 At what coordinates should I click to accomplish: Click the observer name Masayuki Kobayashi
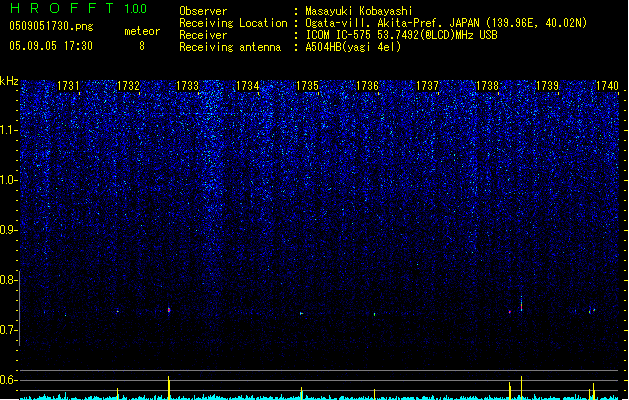(x=359, y=11)
